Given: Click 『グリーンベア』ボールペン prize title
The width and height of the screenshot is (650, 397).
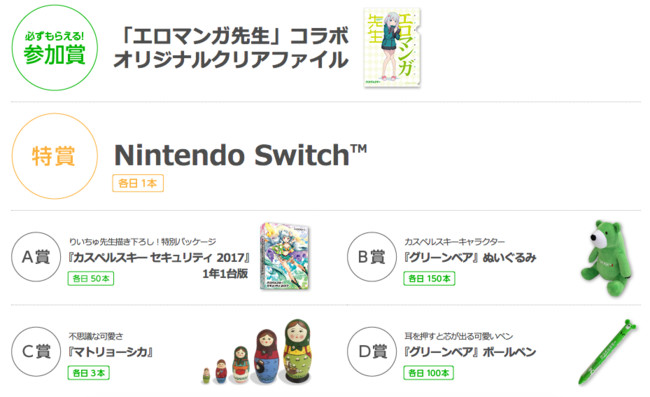Looking at the screenshot, I should (x=470, y=352).
